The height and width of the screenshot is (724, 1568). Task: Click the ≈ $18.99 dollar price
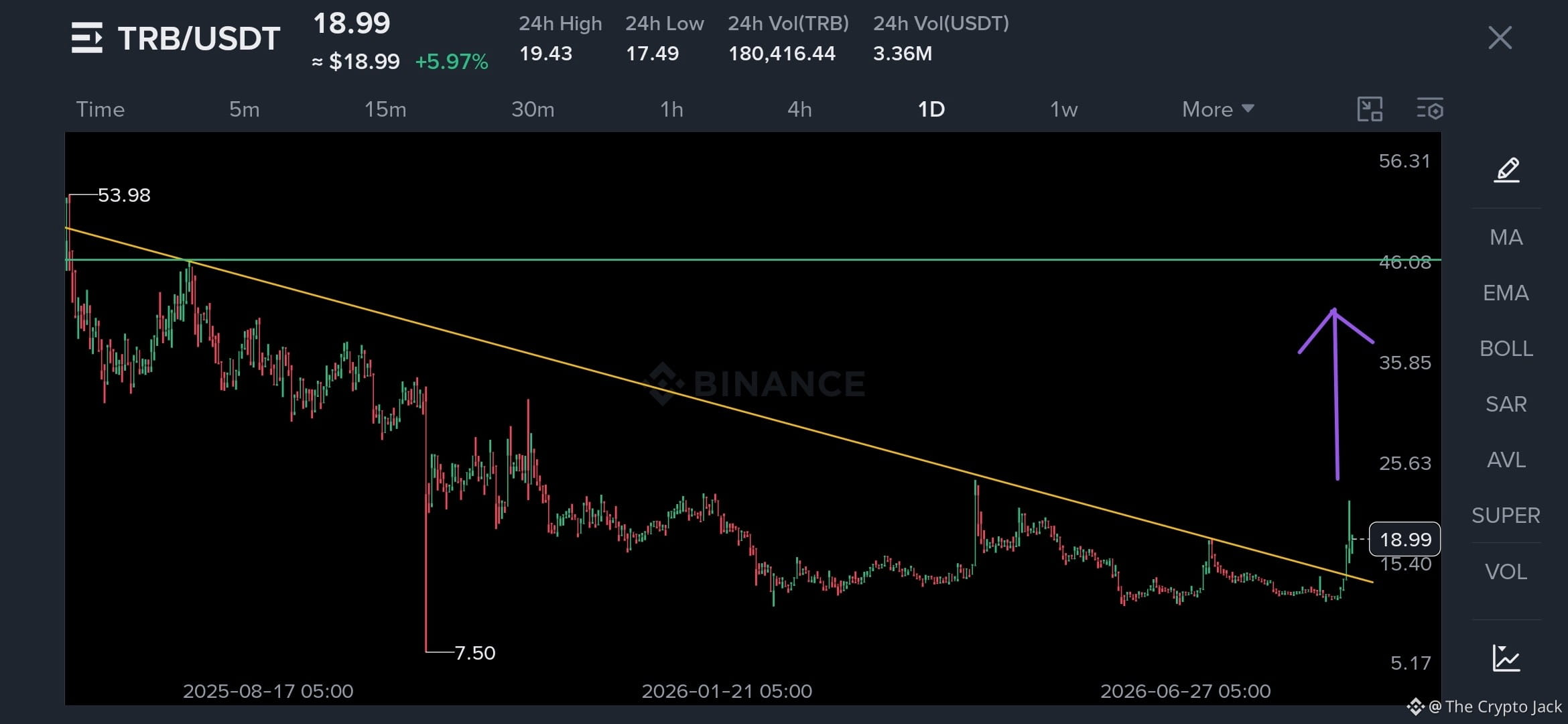point(356,62)
